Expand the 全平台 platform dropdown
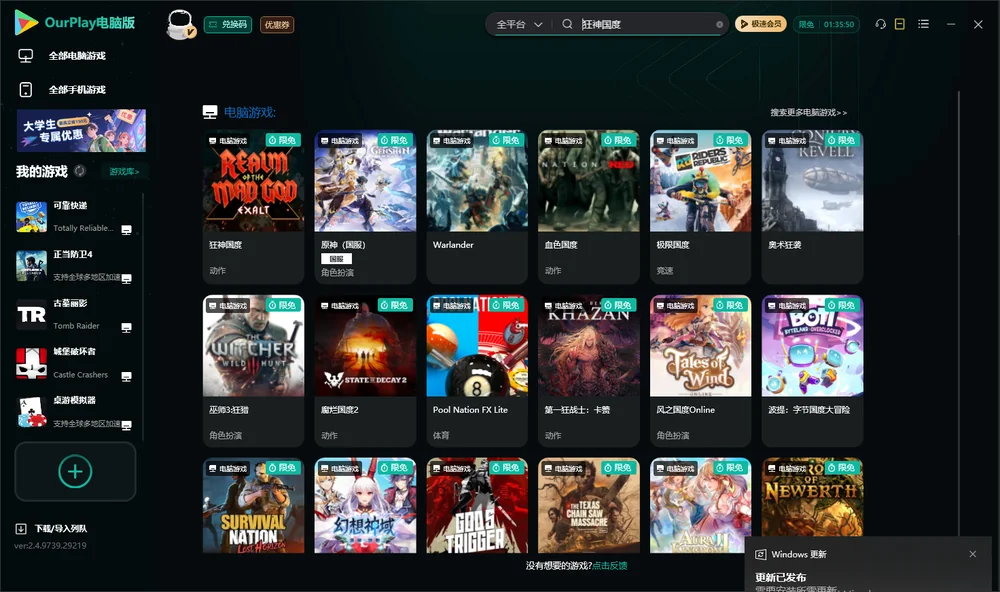This screenshot has width=1000, height=592. click(x=519, y=24)
